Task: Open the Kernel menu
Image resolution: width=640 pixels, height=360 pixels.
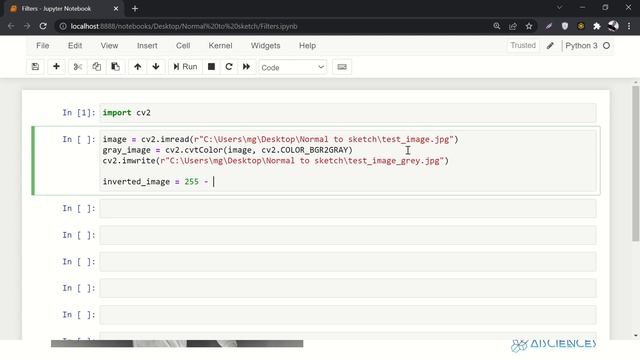Action: click(220, 46)
